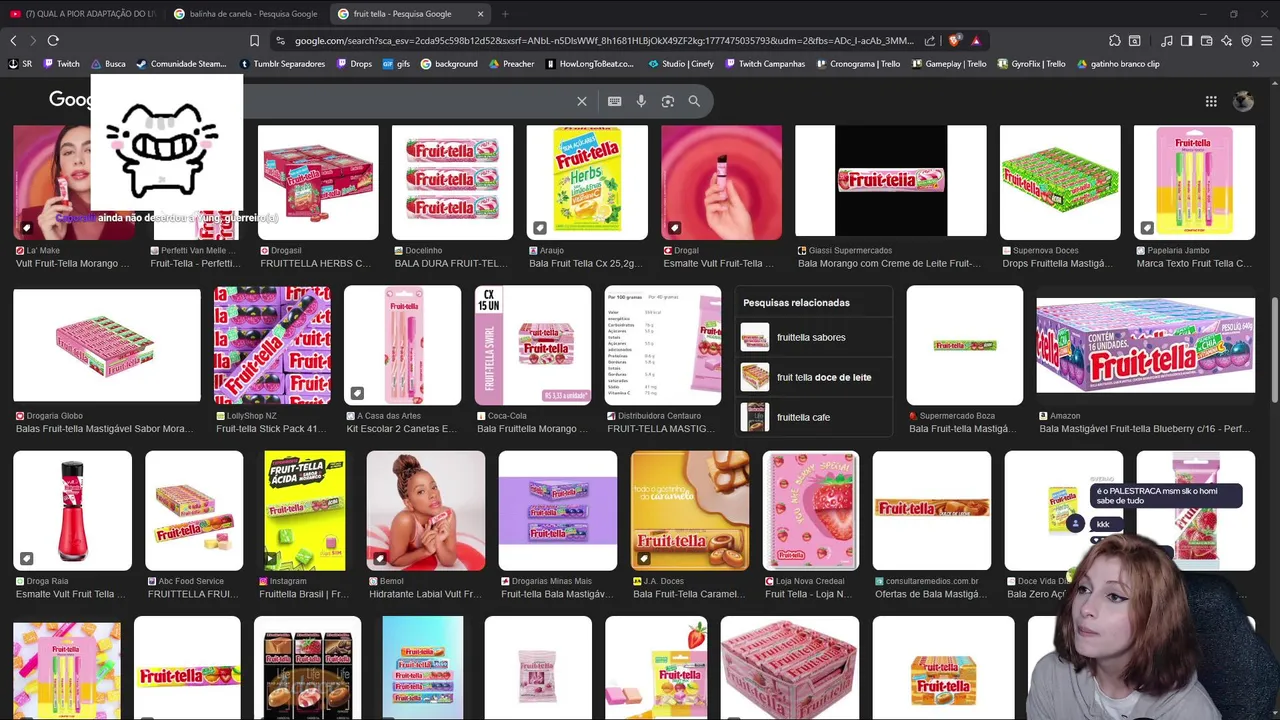Switch to 'balinha de canela' tab
The height and width of the screenshot is (720, 1280).
pyautogui.click(x=246, y=14)
